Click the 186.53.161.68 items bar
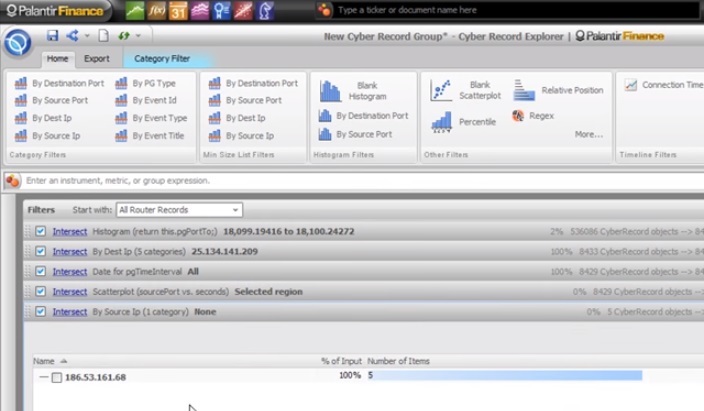 point(505,375)
